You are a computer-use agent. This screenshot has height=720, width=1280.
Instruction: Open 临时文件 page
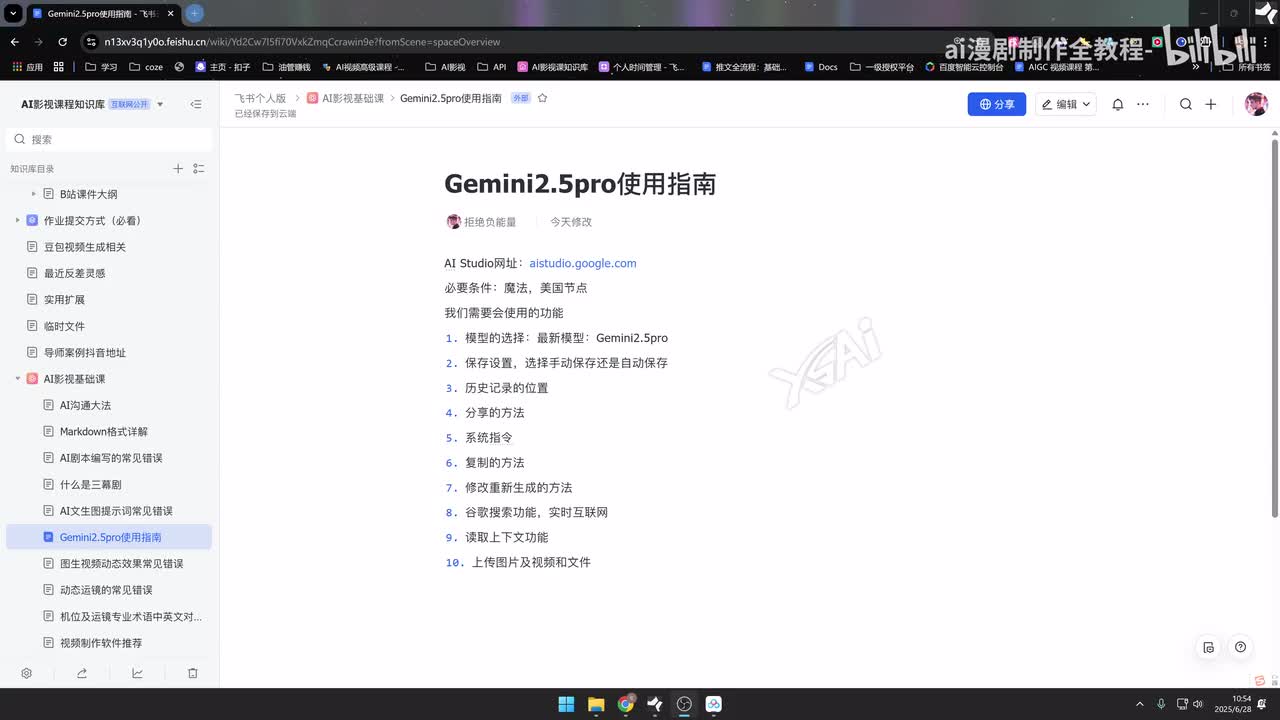point(64,326)
